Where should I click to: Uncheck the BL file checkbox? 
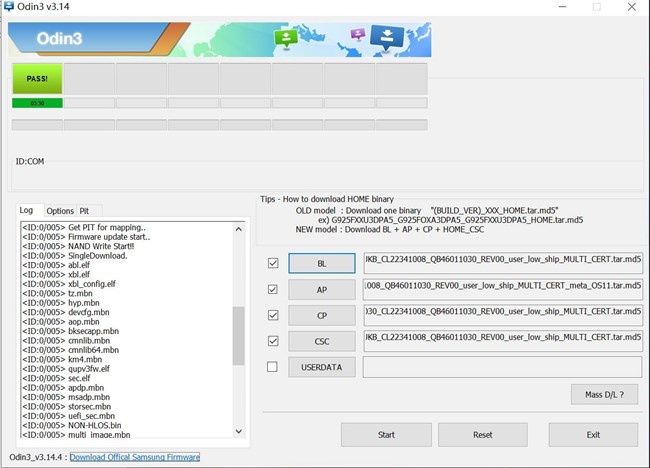273,263
